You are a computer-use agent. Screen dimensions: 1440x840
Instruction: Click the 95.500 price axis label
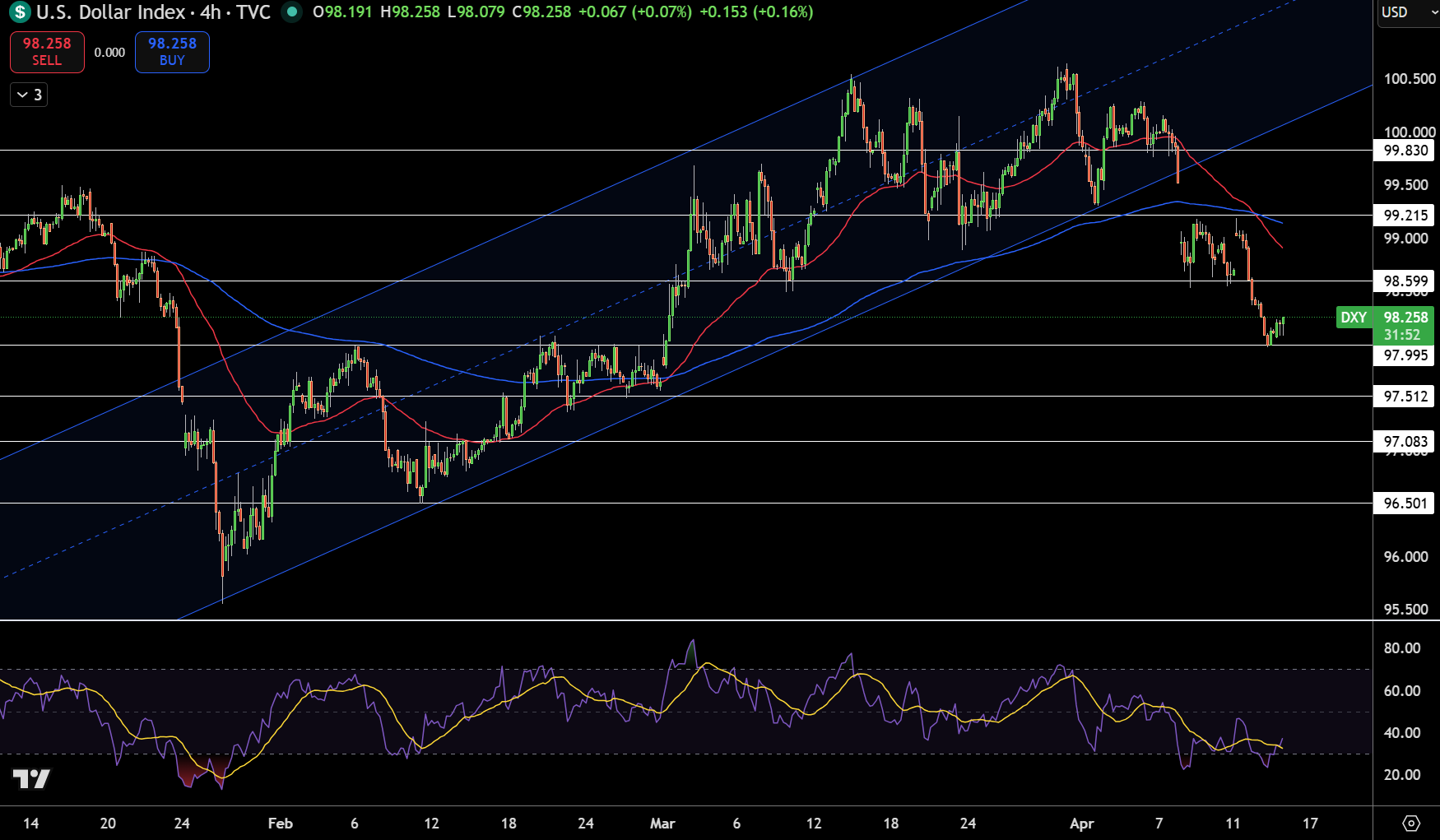[x=1406, y=610]
